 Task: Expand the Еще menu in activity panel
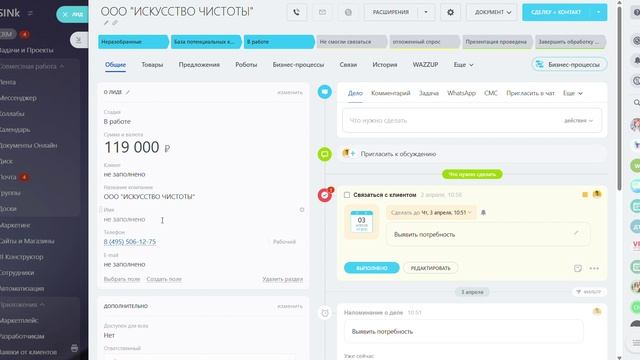click(573, 93)
